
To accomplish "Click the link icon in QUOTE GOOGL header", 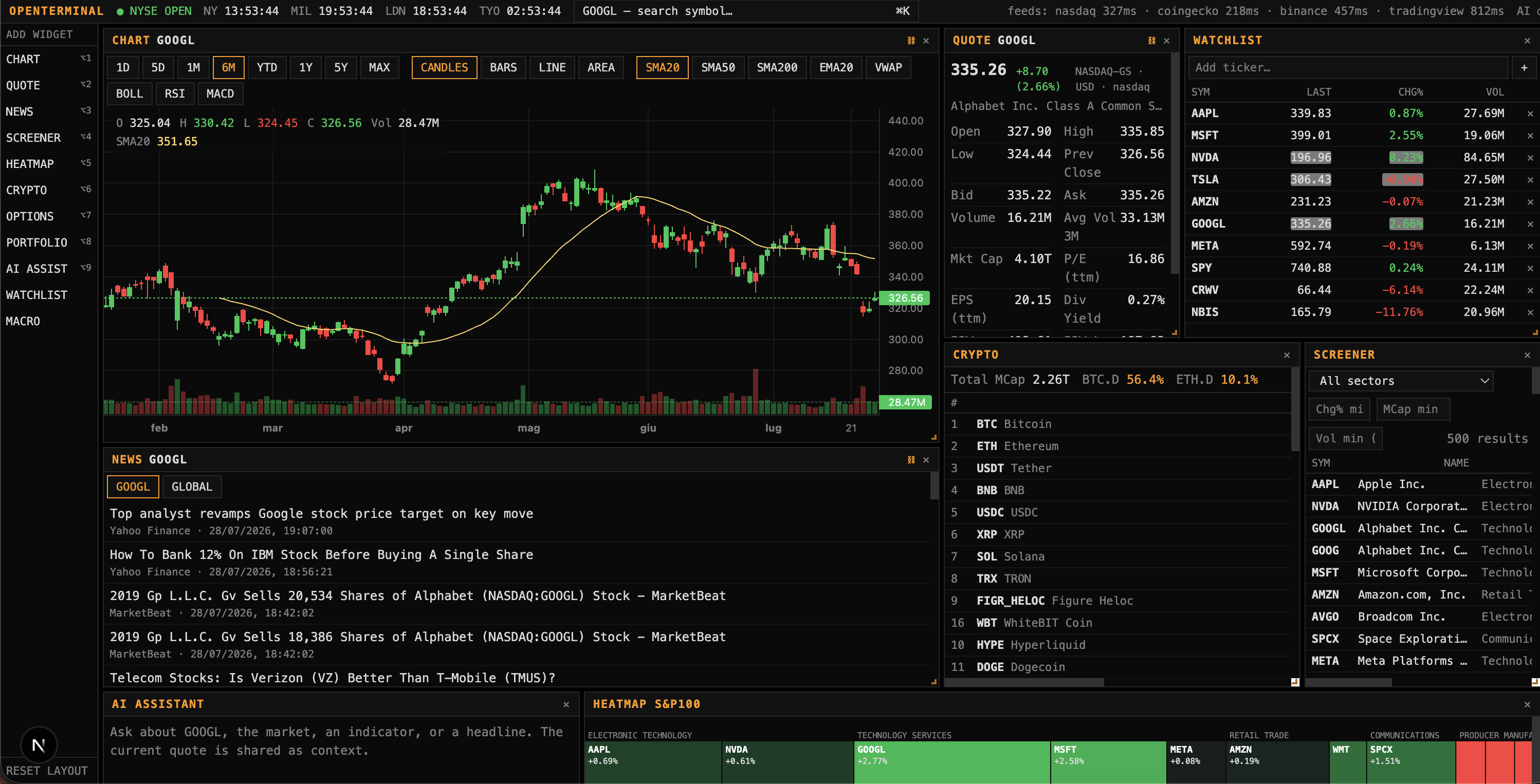I will point(1151,41).
